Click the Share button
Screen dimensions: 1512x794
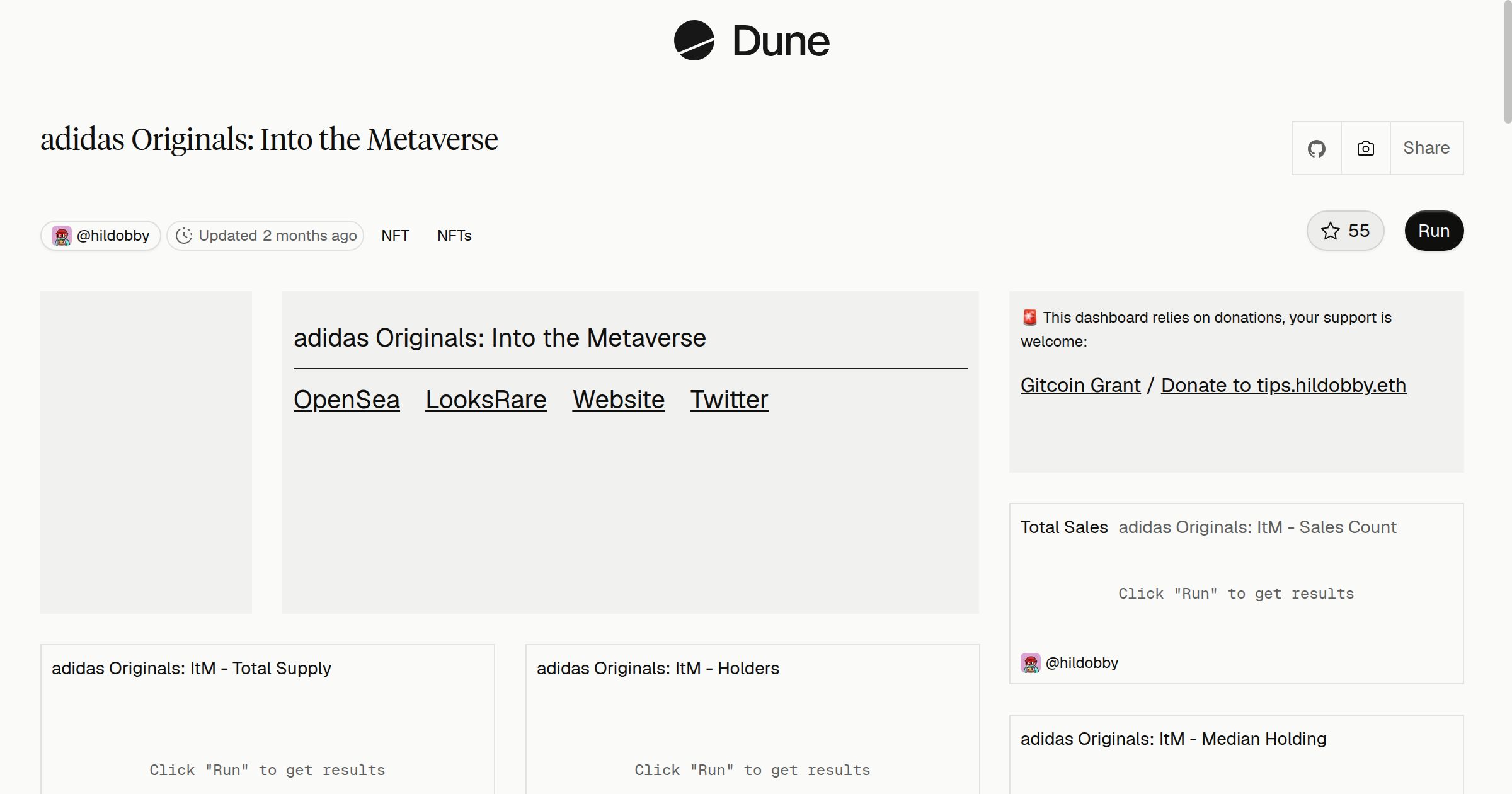pyautogui.click(x=1426, y=148)
